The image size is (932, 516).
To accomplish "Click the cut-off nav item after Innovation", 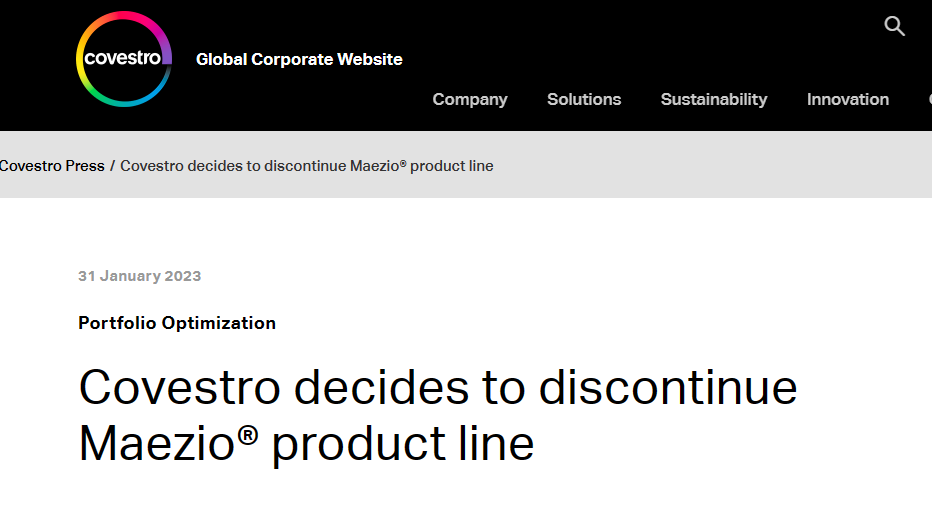I will coord(930,99).
